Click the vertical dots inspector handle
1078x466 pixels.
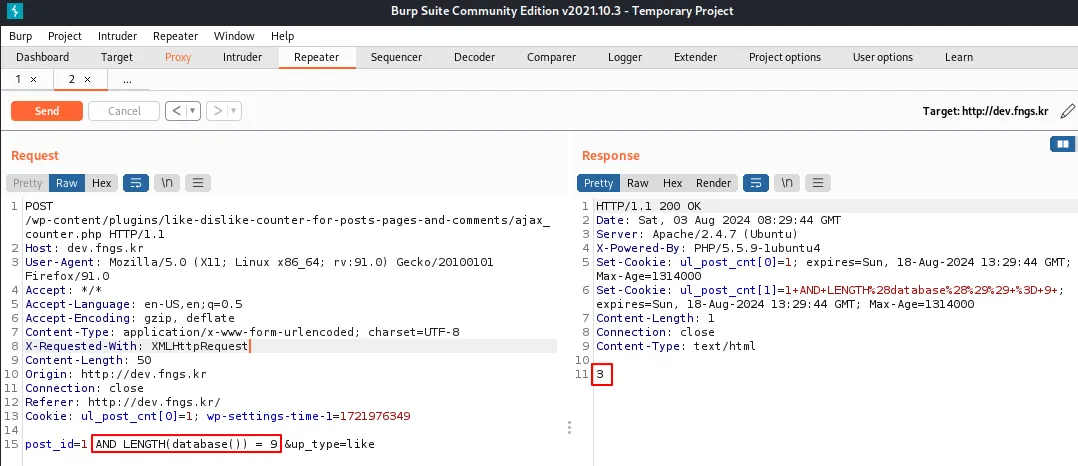click(569, 428)
